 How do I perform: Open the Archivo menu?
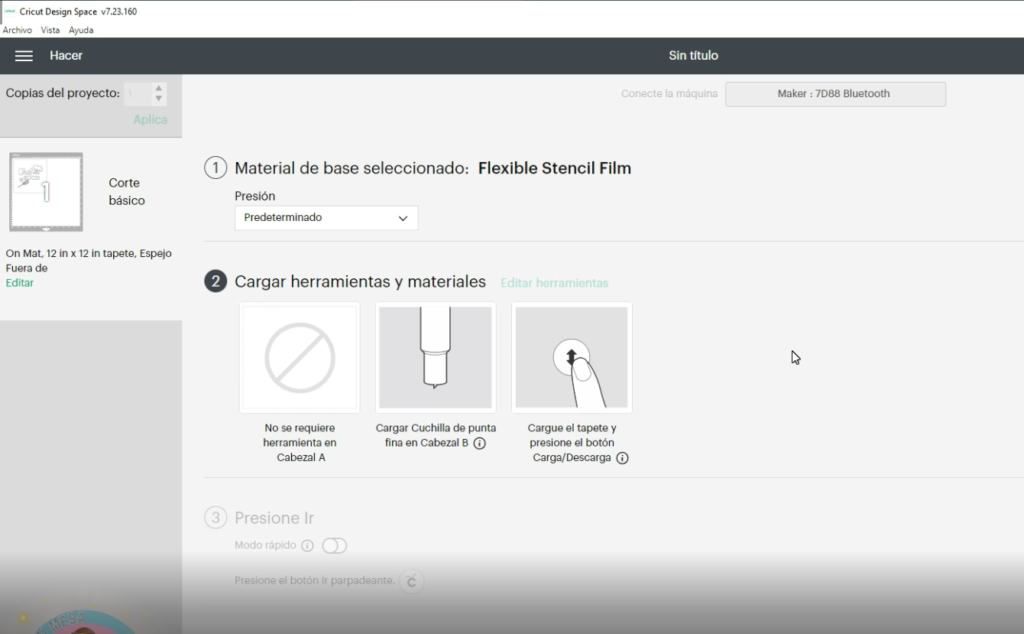tap(17, 30)
